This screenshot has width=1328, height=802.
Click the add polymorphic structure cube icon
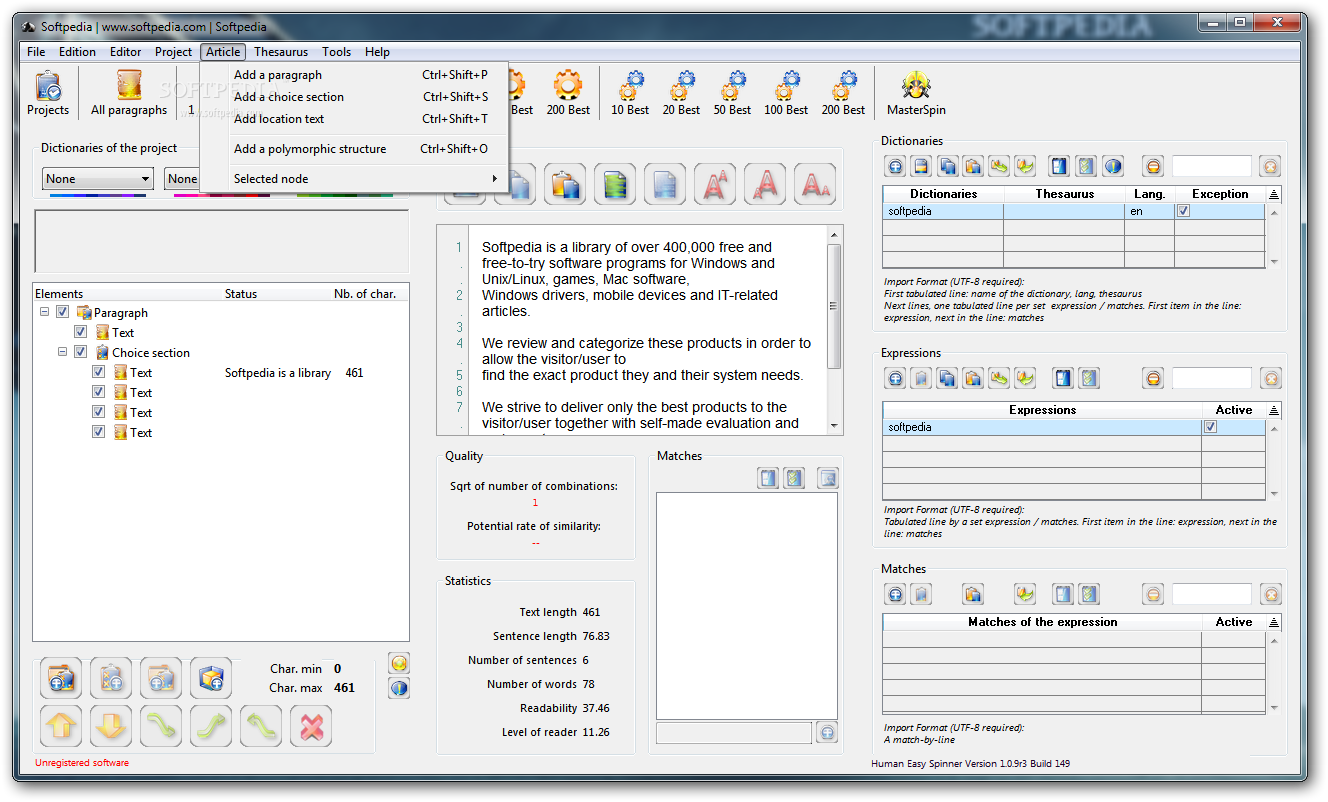211,678
